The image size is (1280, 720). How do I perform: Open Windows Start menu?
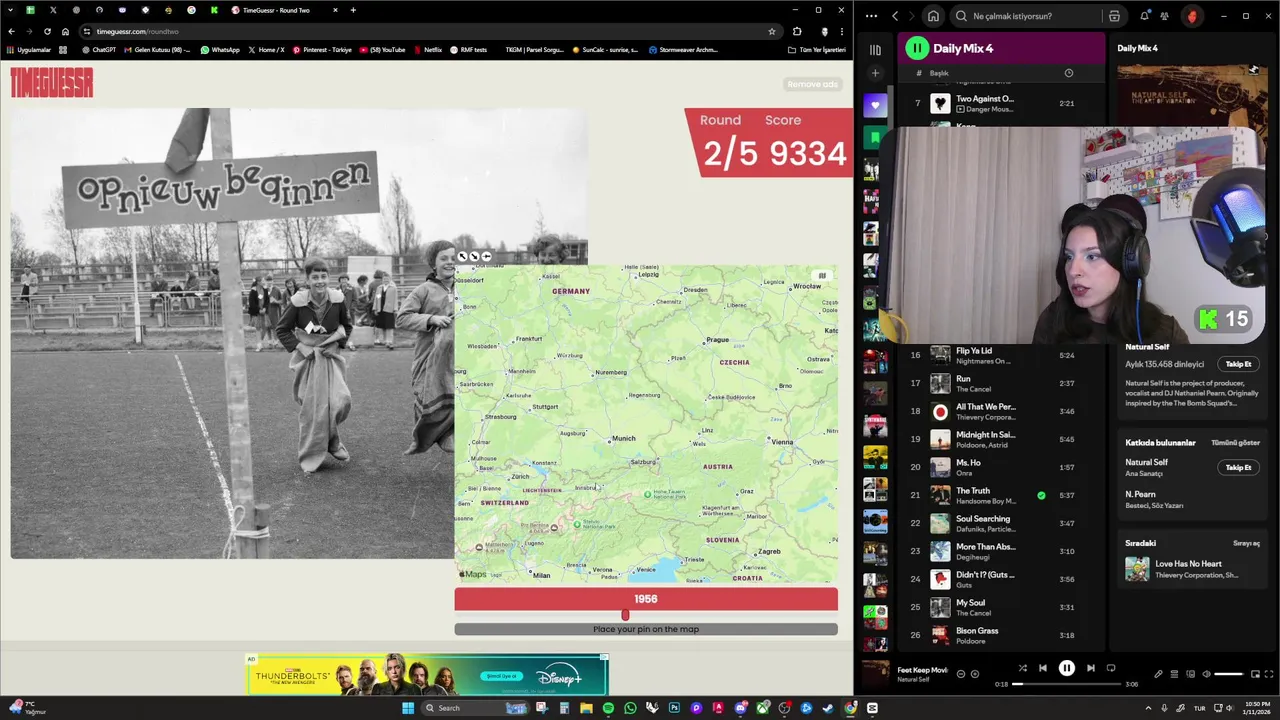408,708
